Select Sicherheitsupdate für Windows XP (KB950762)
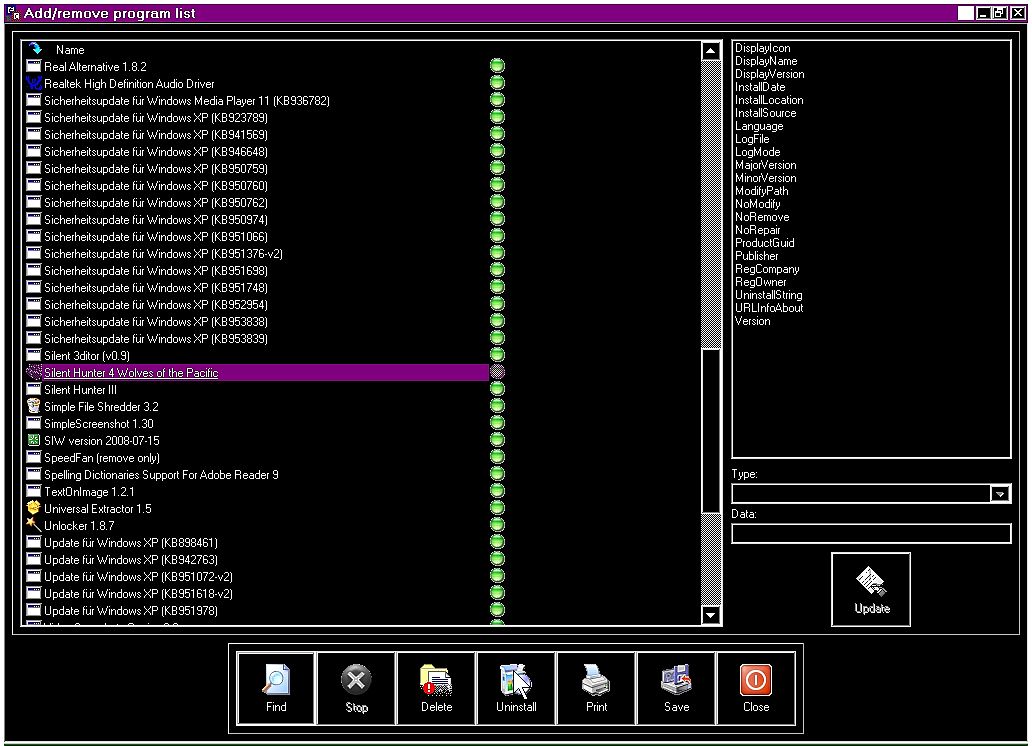The width and height of the screenshot is (1032, 746). [156, 203]
